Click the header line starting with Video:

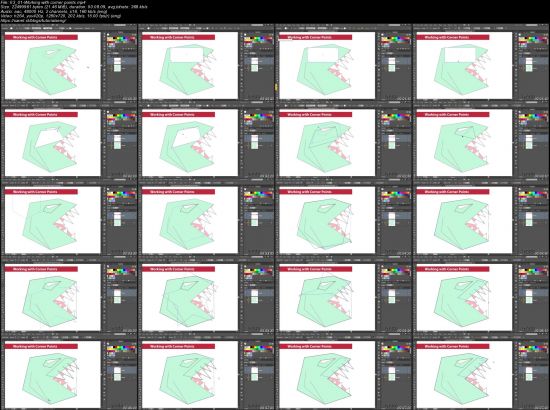(x=61, y=16)
